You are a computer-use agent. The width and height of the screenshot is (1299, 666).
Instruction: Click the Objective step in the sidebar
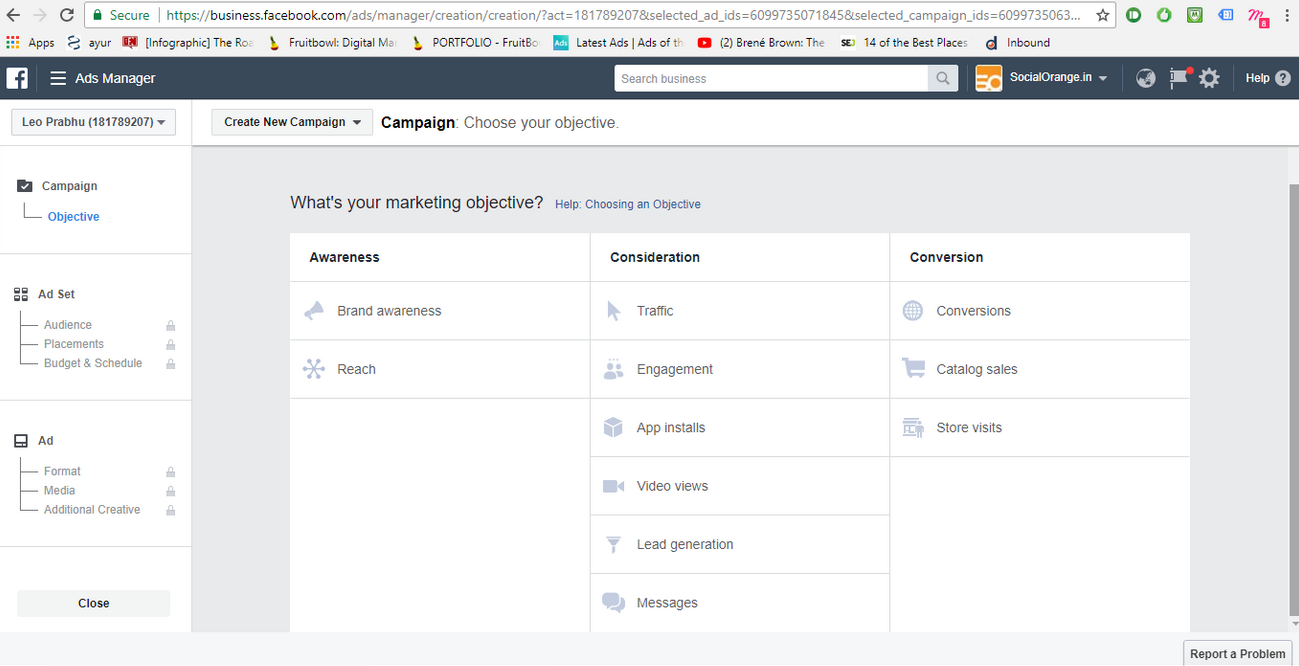73,216
